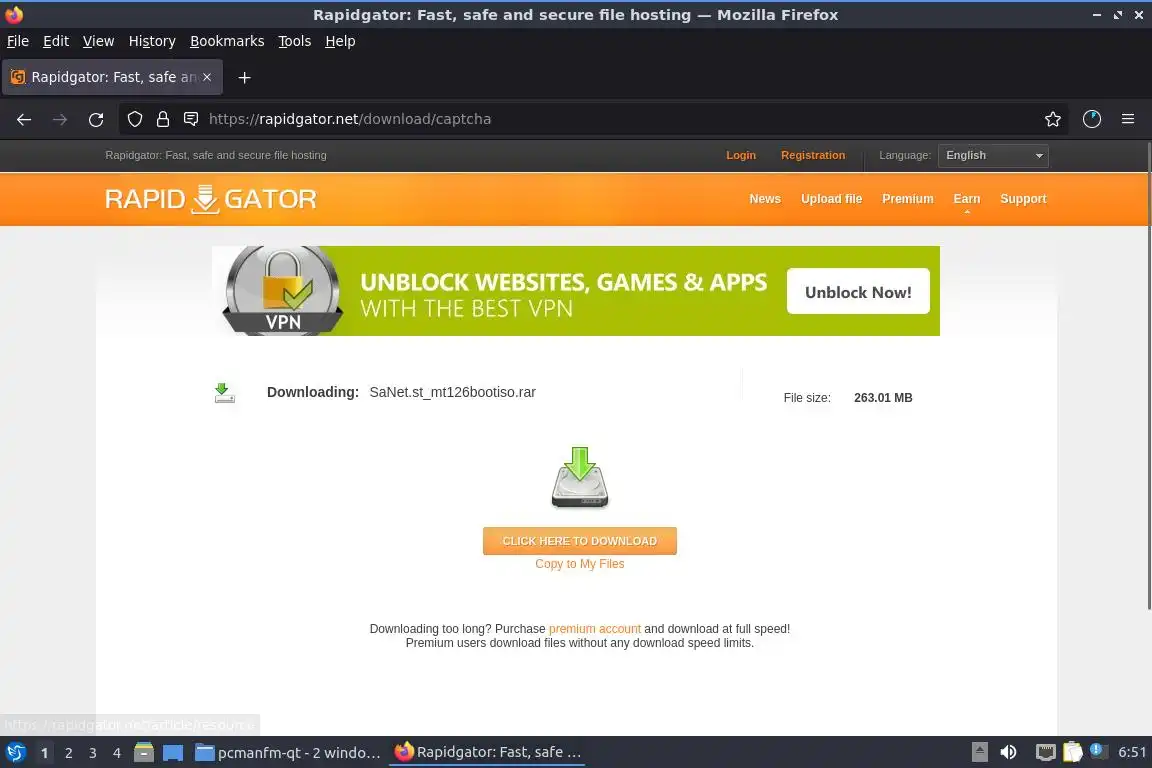Select the Rapidgator browser tab

pos(112,77)
